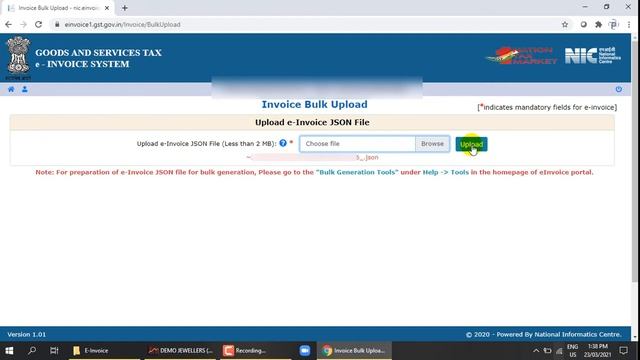Click the Home icon in portal menu
Image resolution: width=640 pixels, height=360 pixels.
pyautogui.click(x=11, y=89)
